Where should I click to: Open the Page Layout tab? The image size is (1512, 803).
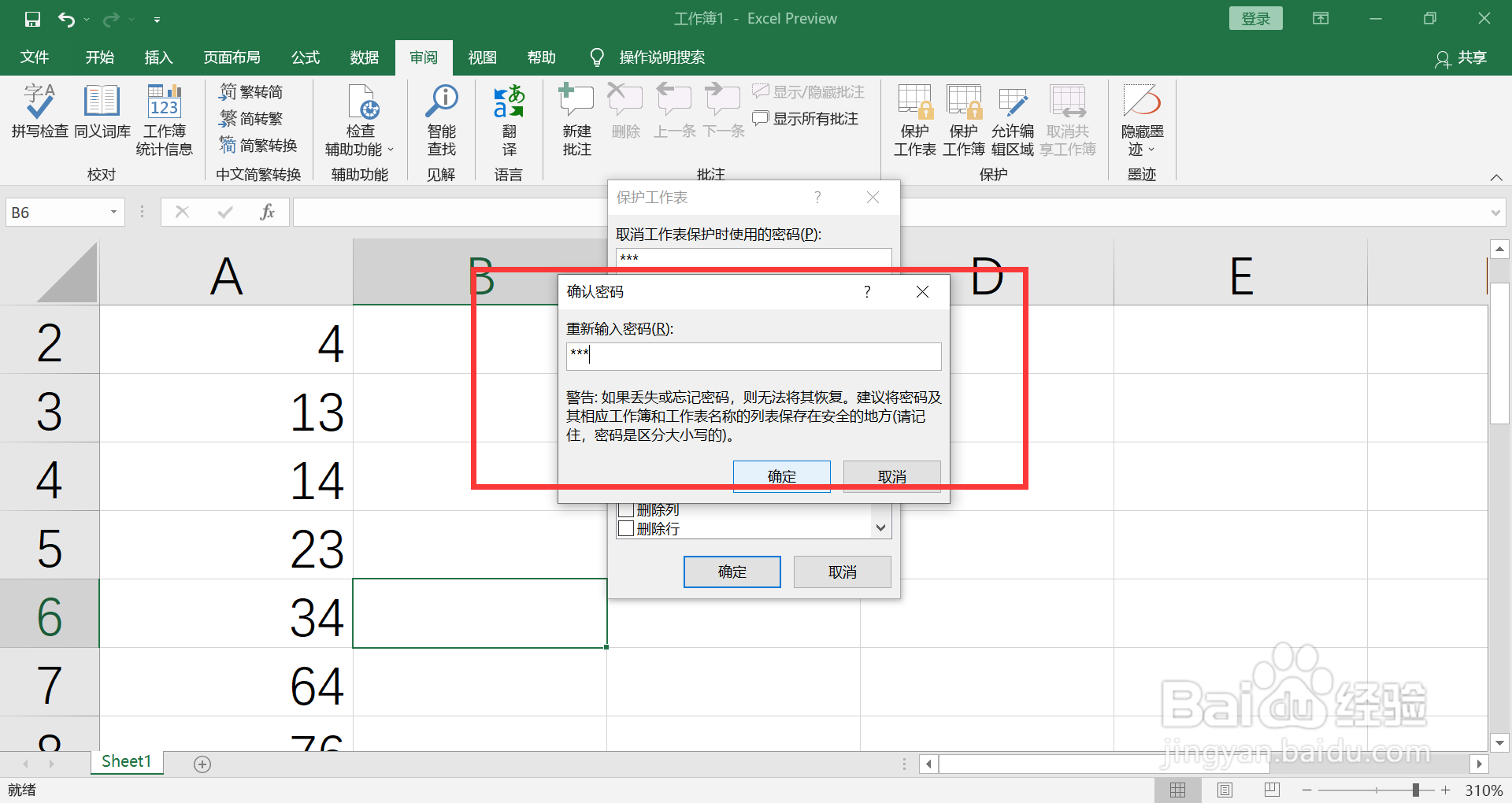coord(232,57)
